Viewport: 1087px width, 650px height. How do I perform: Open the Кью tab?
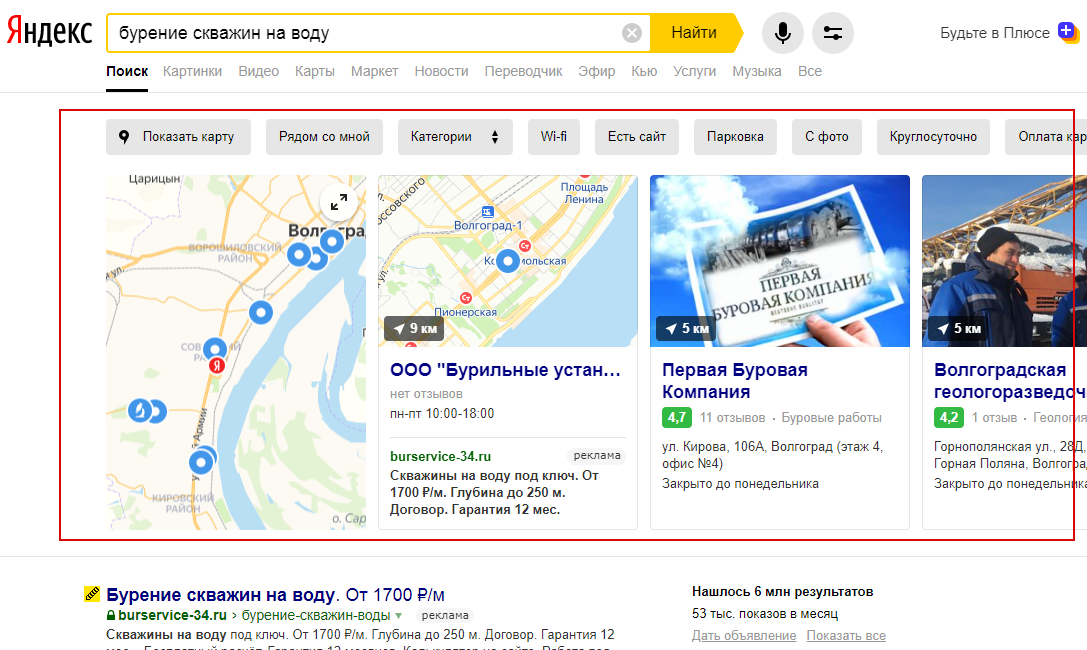point(644,71)
